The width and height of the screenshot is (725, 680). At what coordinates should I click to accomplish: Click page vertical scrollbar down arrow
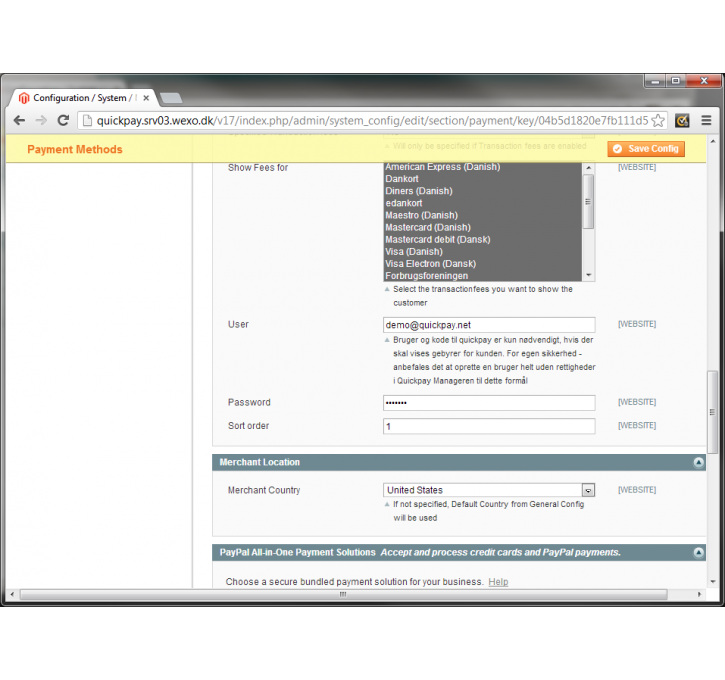click(713, 582)
